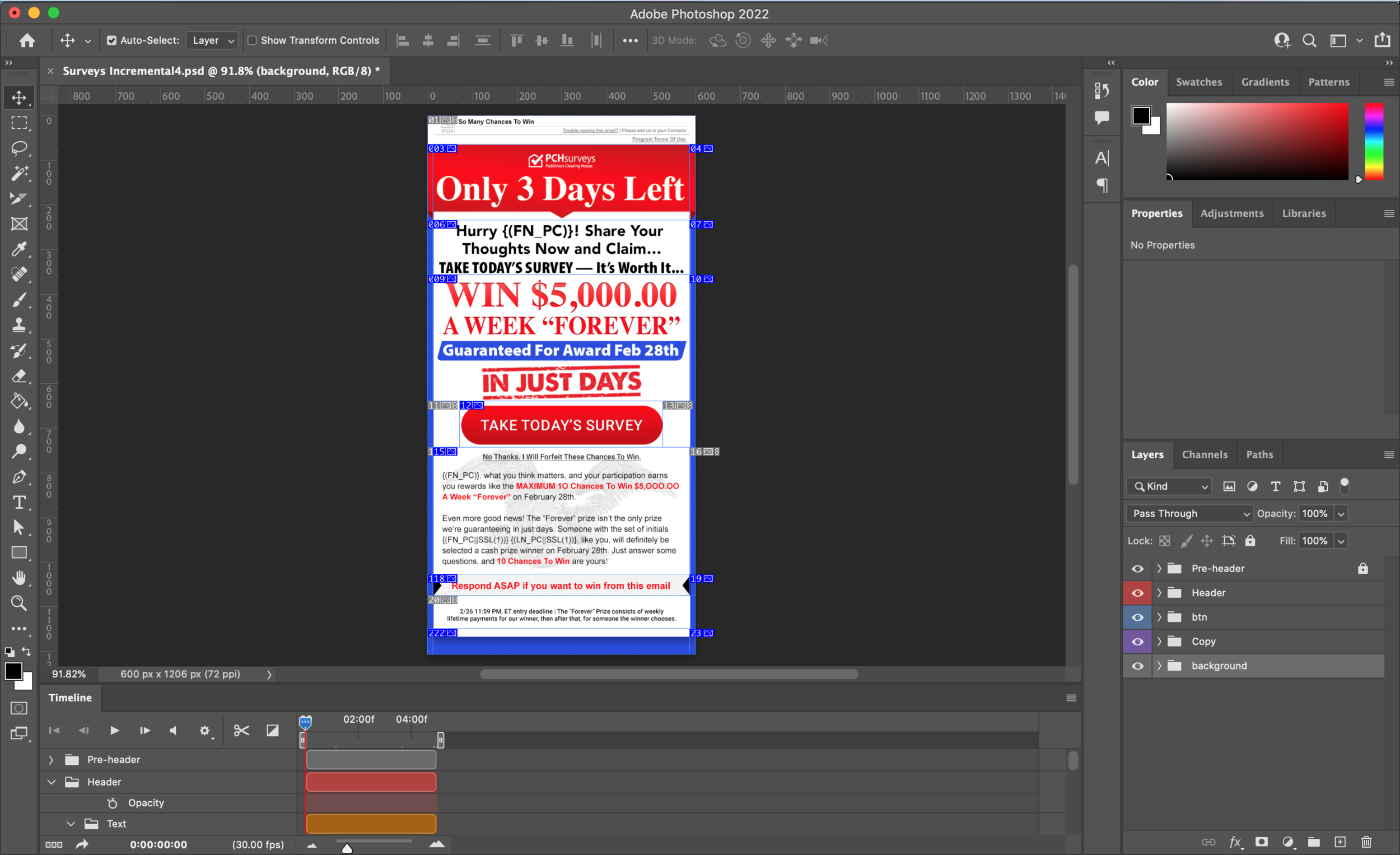Enable Show Transform Controls
Viewport: 1400px width, 855px height.
[252, 40]
